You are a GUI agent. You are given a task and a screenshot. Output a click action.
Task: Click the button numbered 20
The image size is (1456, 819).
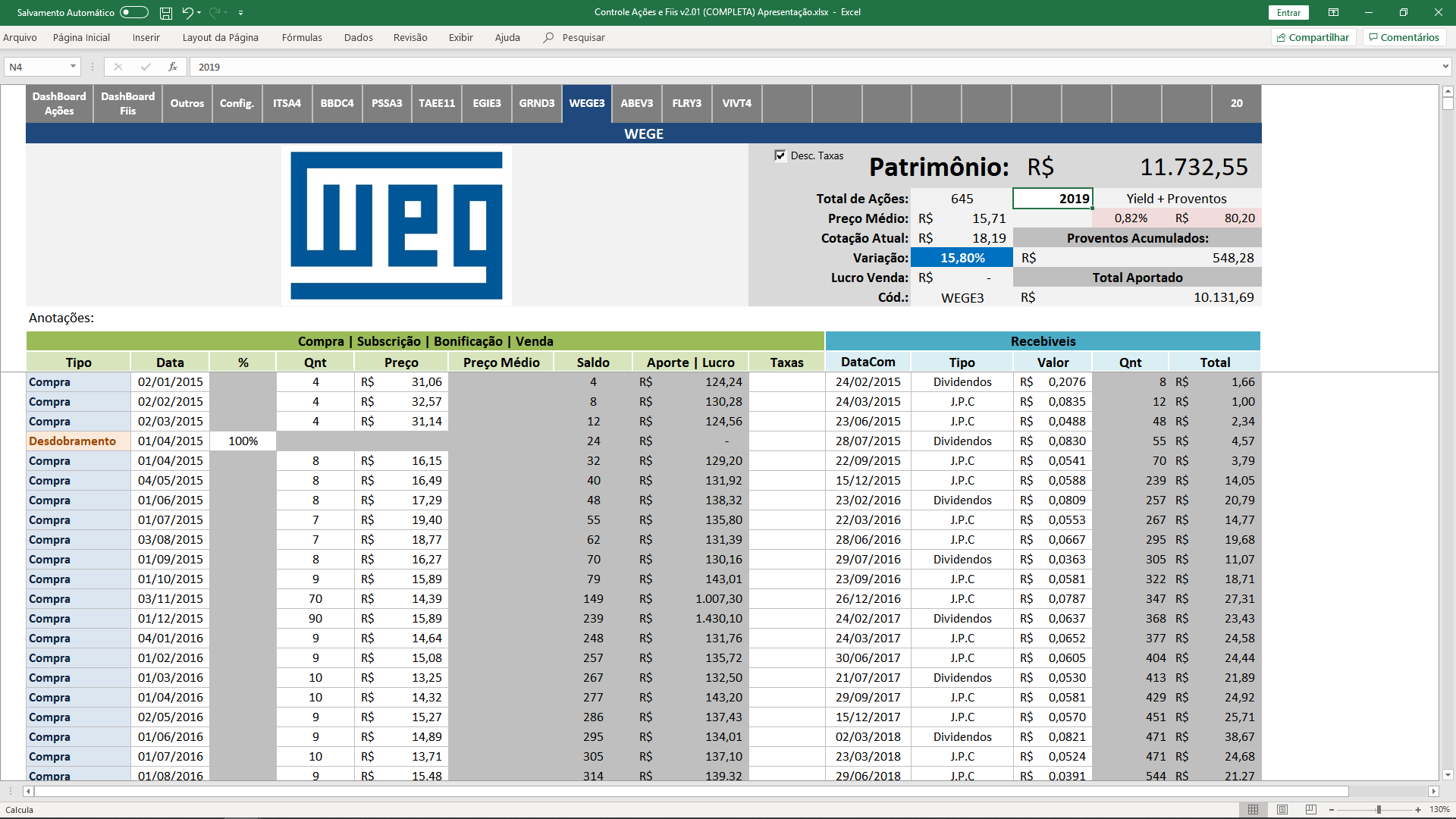pos(1237,103)
